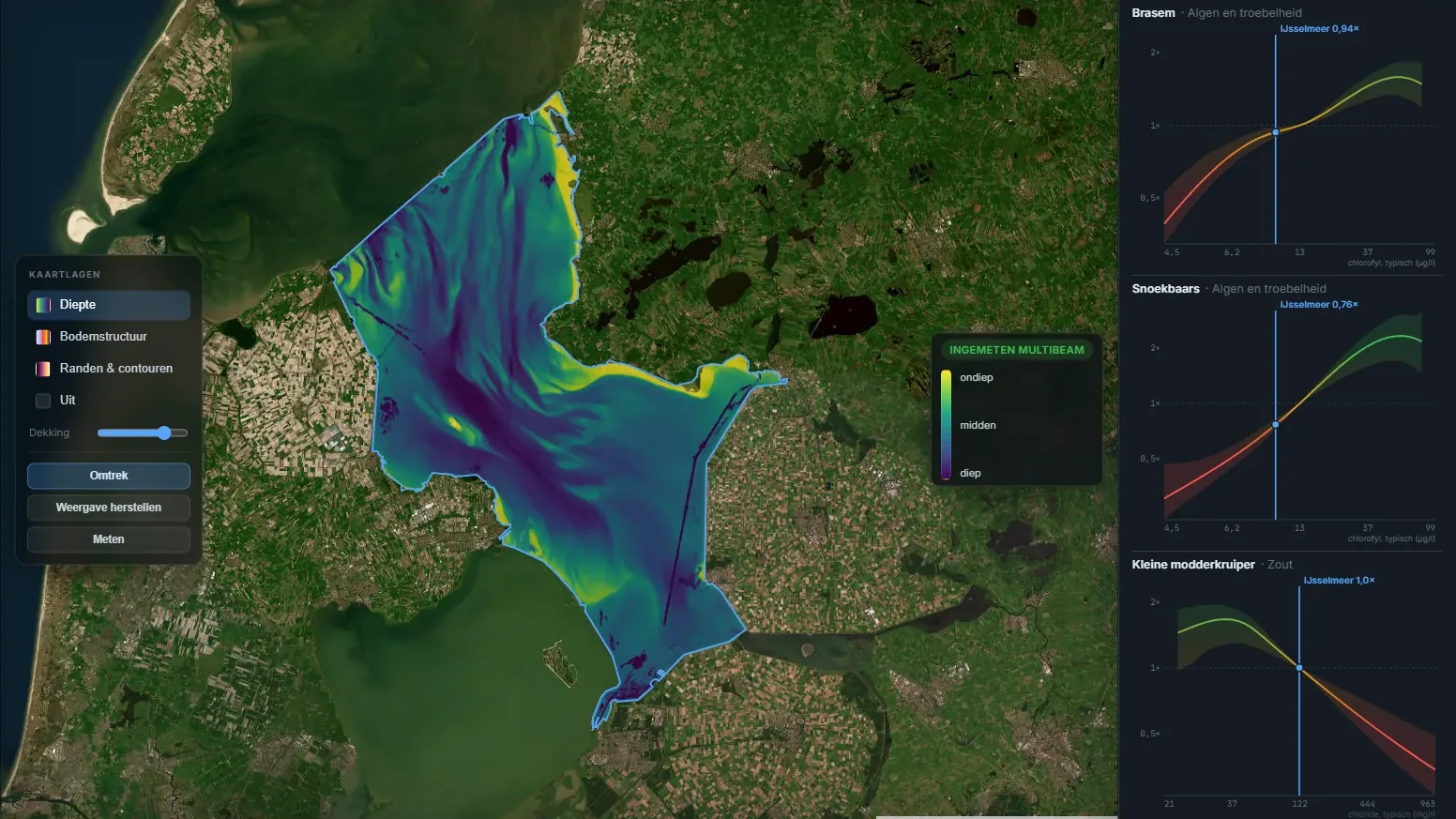Activate the Meten measuring tool
The width and height of the screenshot is (1456, 819).
coord(109,539)
